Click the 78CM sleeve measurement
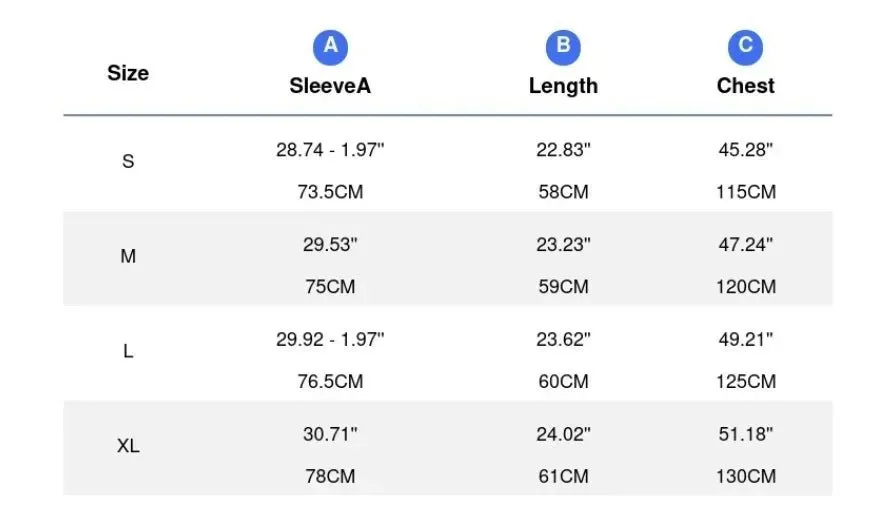 click(330, 476)
